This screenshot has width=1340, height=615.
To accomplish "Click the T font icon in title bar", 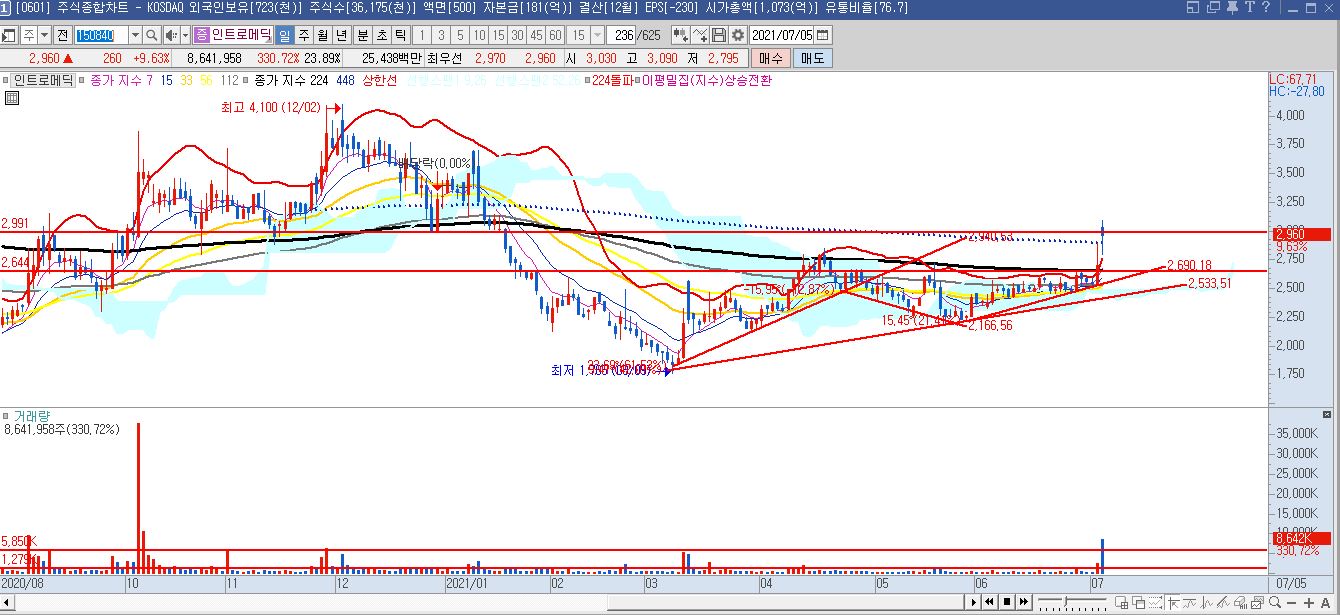I will click(1249, 8).
